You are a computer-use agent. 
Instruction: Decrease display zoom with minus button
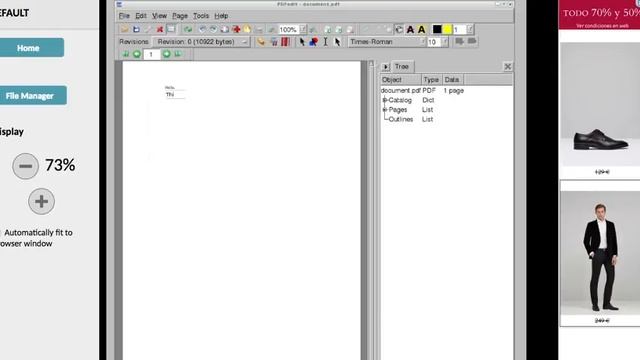pyautogui.click(x=25, y=166)
